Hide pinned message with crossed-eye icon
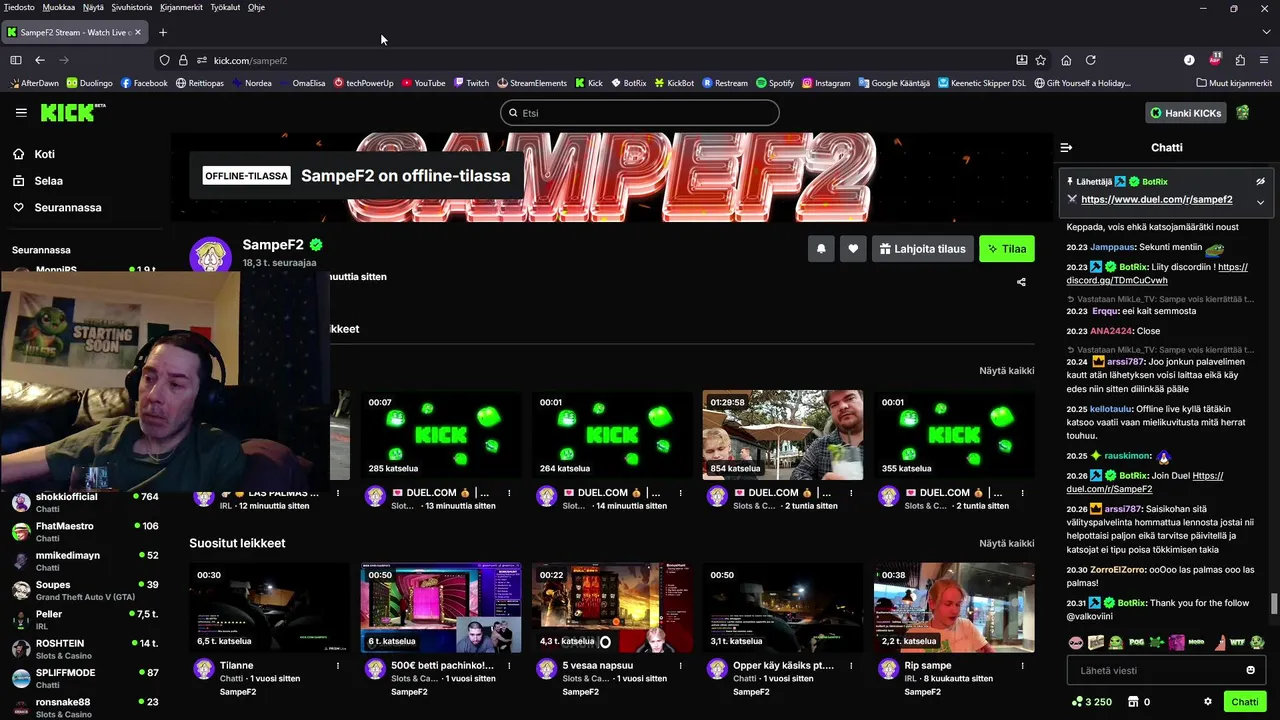Viewport: 1280px width, 720px height. (1260, 182)
